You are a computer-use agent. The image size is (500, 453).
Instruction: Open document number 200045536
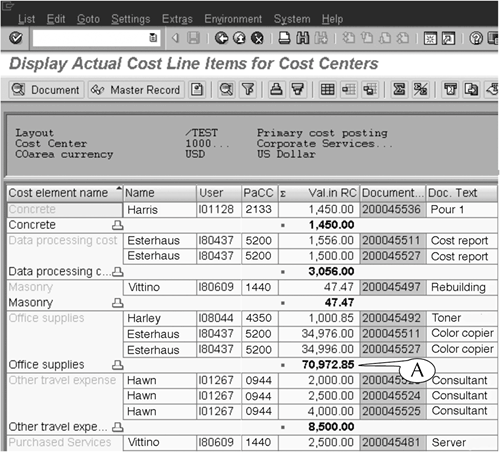point(392,210)
